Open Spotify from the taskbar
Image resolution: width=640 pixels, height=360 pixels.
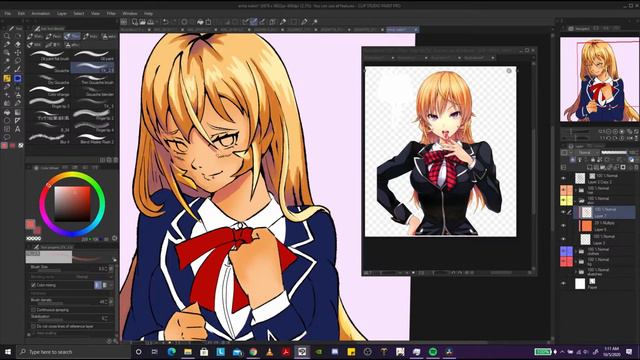coord(433,352)
